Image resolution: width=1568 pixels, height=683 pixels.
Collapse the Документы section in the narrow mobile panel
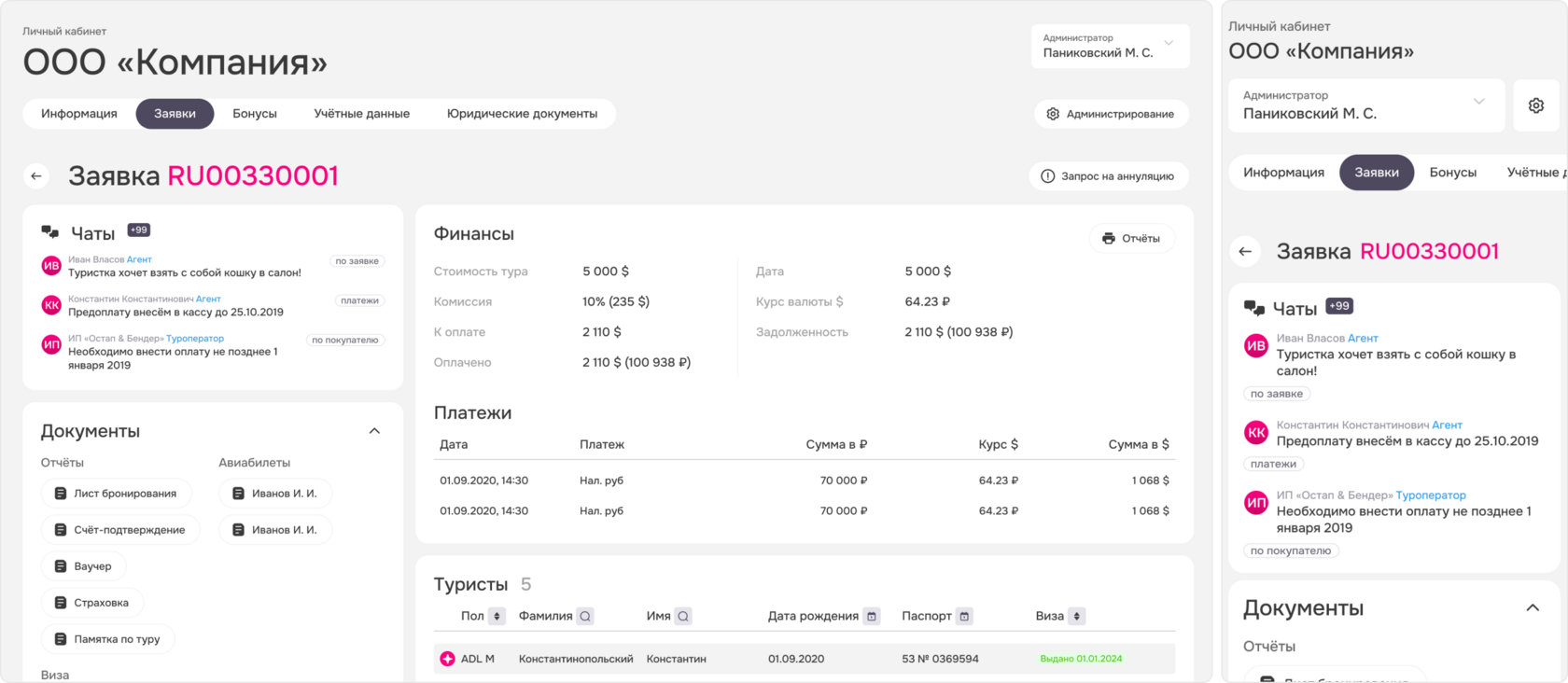(x=1533, y=608)
